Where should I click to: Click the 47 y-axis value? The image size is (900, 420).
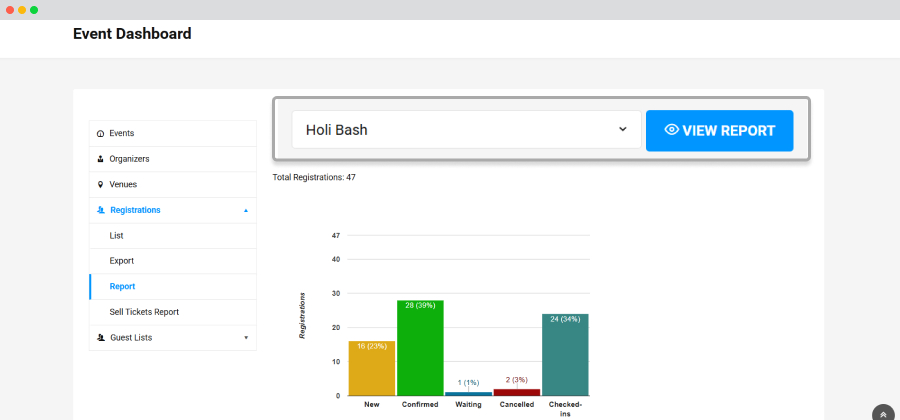336,235
